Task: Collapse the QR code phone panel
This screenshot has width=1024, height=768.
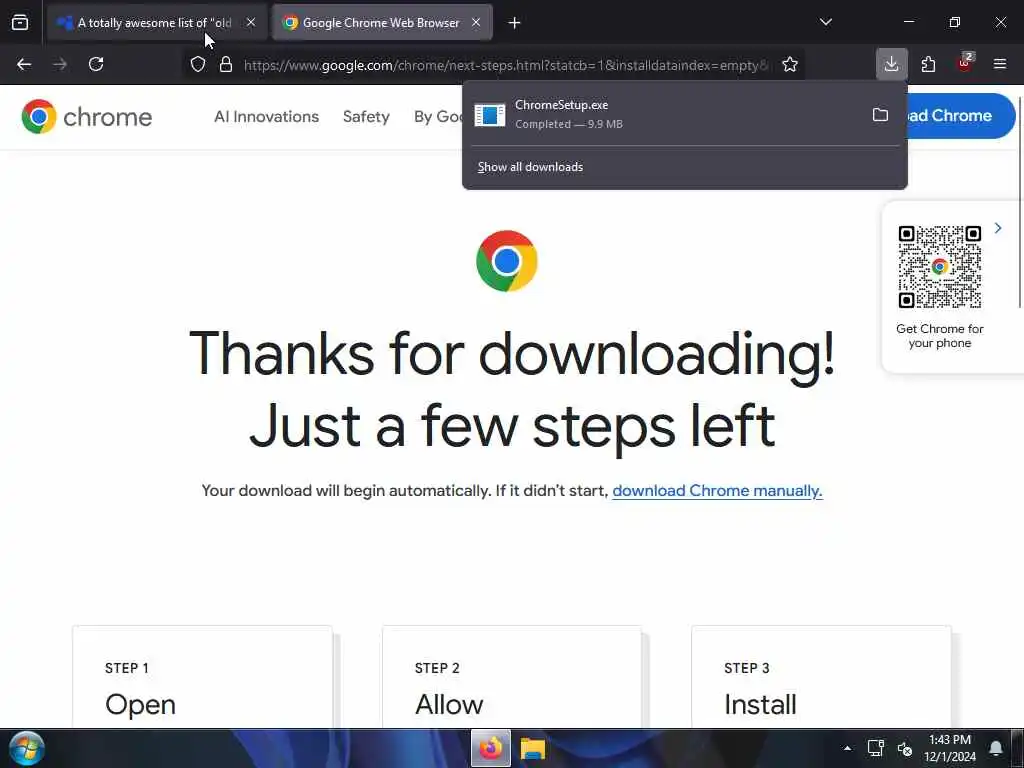Action: 998,228
